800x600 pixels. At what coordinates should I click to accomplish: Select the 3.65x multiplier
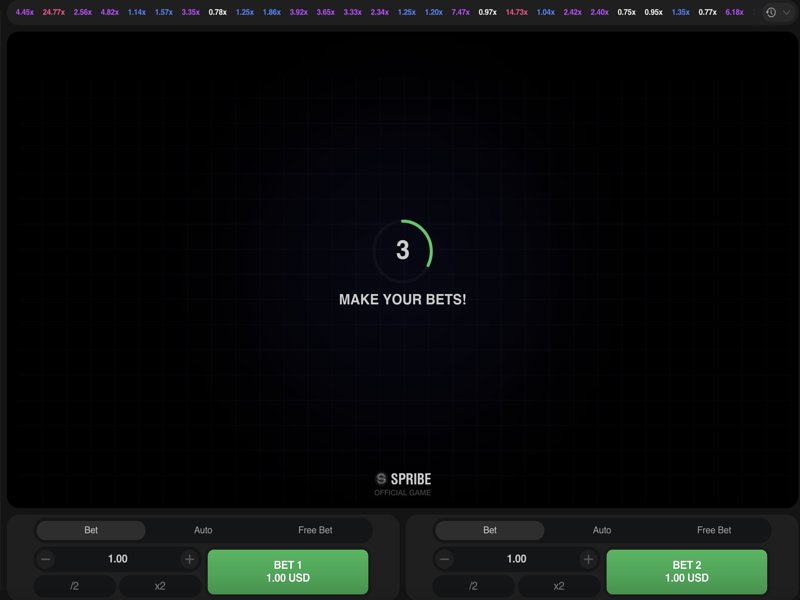[x=326, y=12]
